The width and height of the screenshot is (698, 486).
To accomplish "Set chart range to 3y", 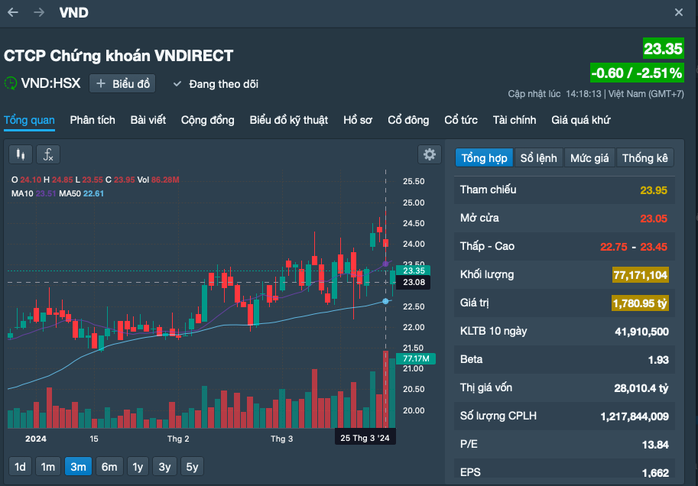I will [165, 467].
